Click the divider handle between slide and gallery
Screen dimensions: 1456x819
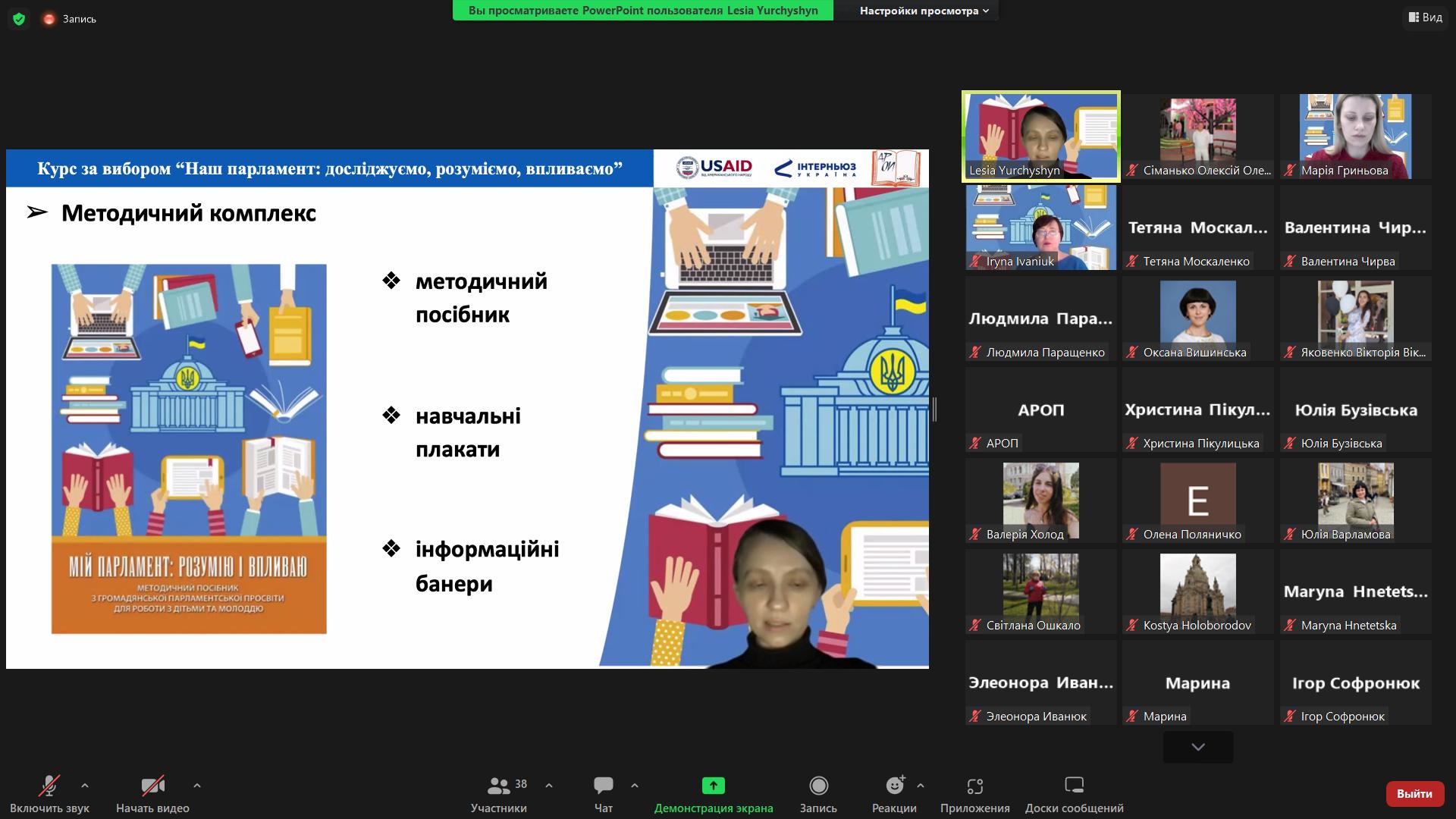[935, 409]
